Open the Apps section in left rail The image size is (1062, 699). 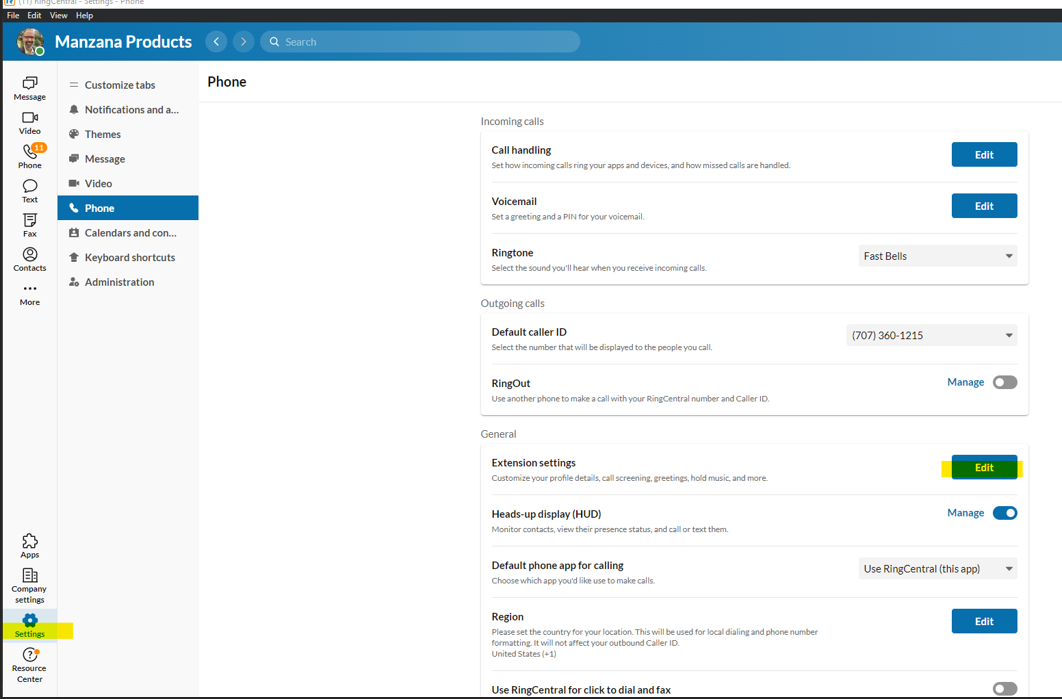(30, 546)
